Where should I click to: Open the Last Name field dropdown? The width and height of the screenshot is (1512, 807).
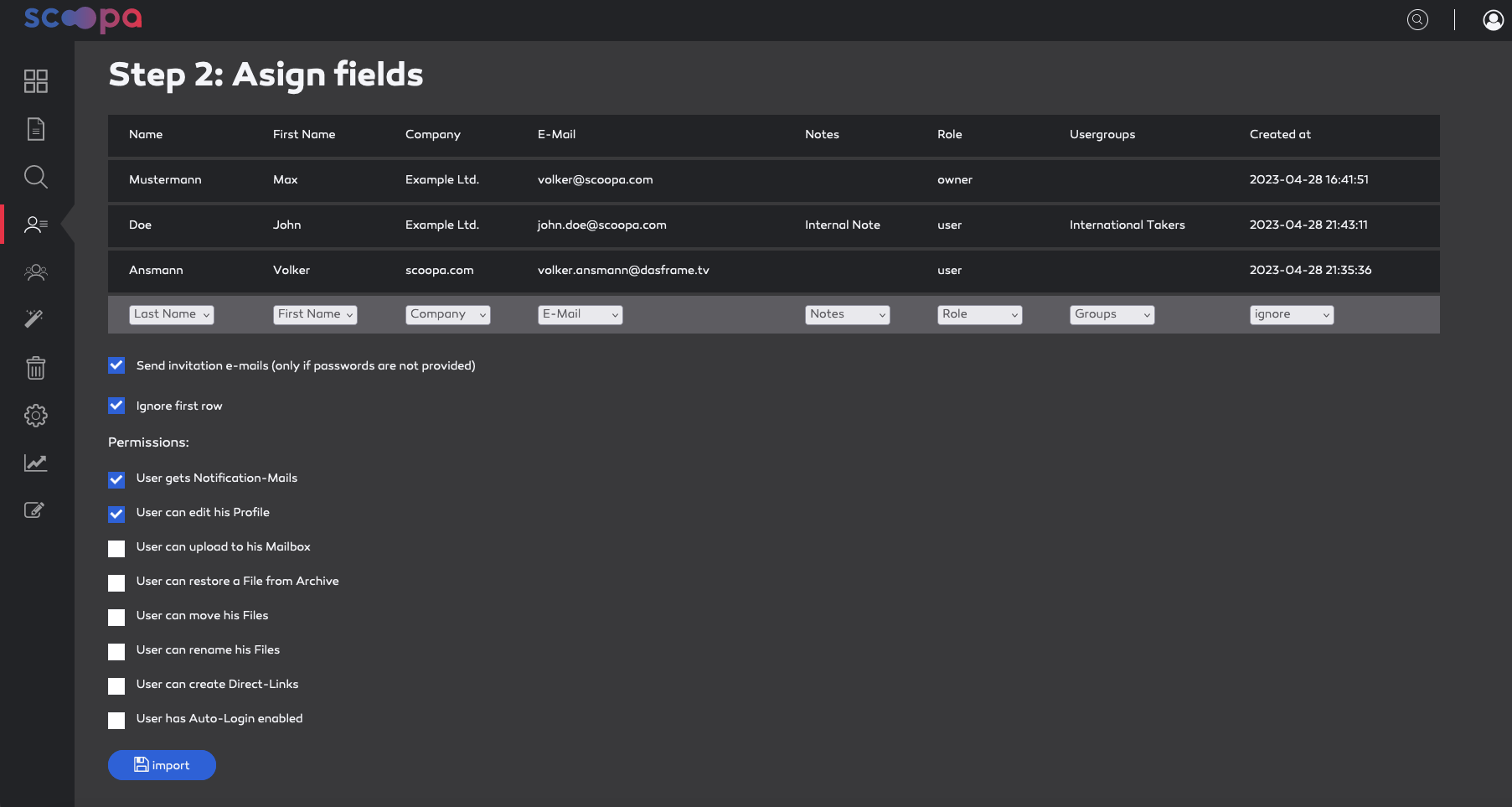click(x=172, y=314)
